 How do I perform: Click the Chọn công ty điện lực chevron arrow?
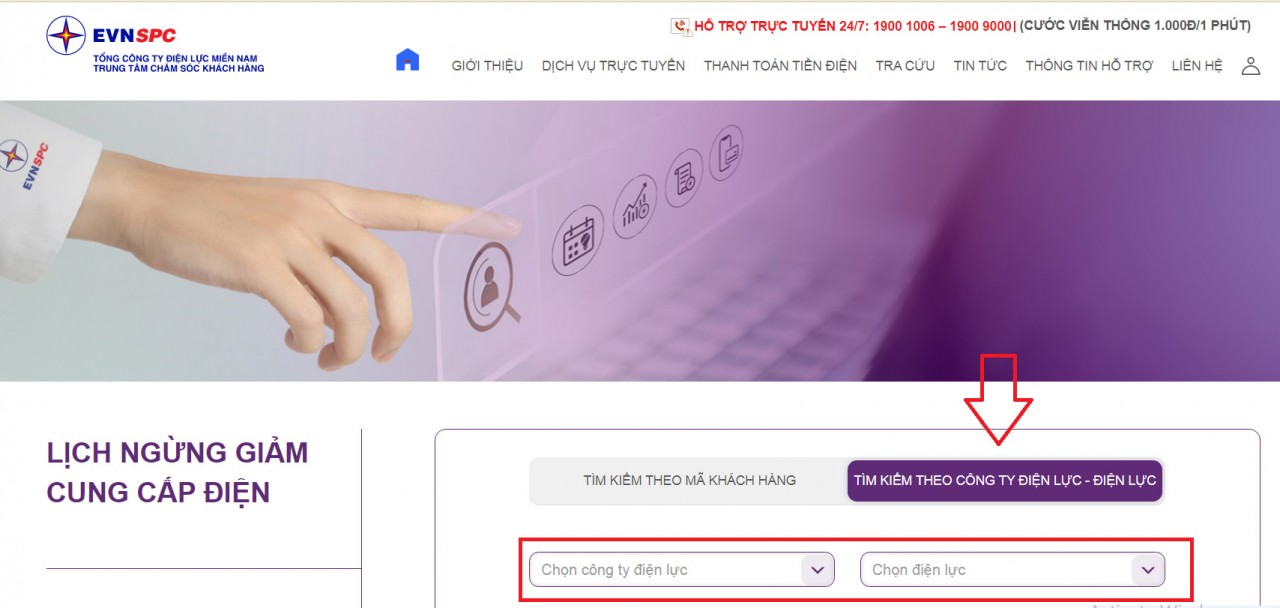(817, 570)
